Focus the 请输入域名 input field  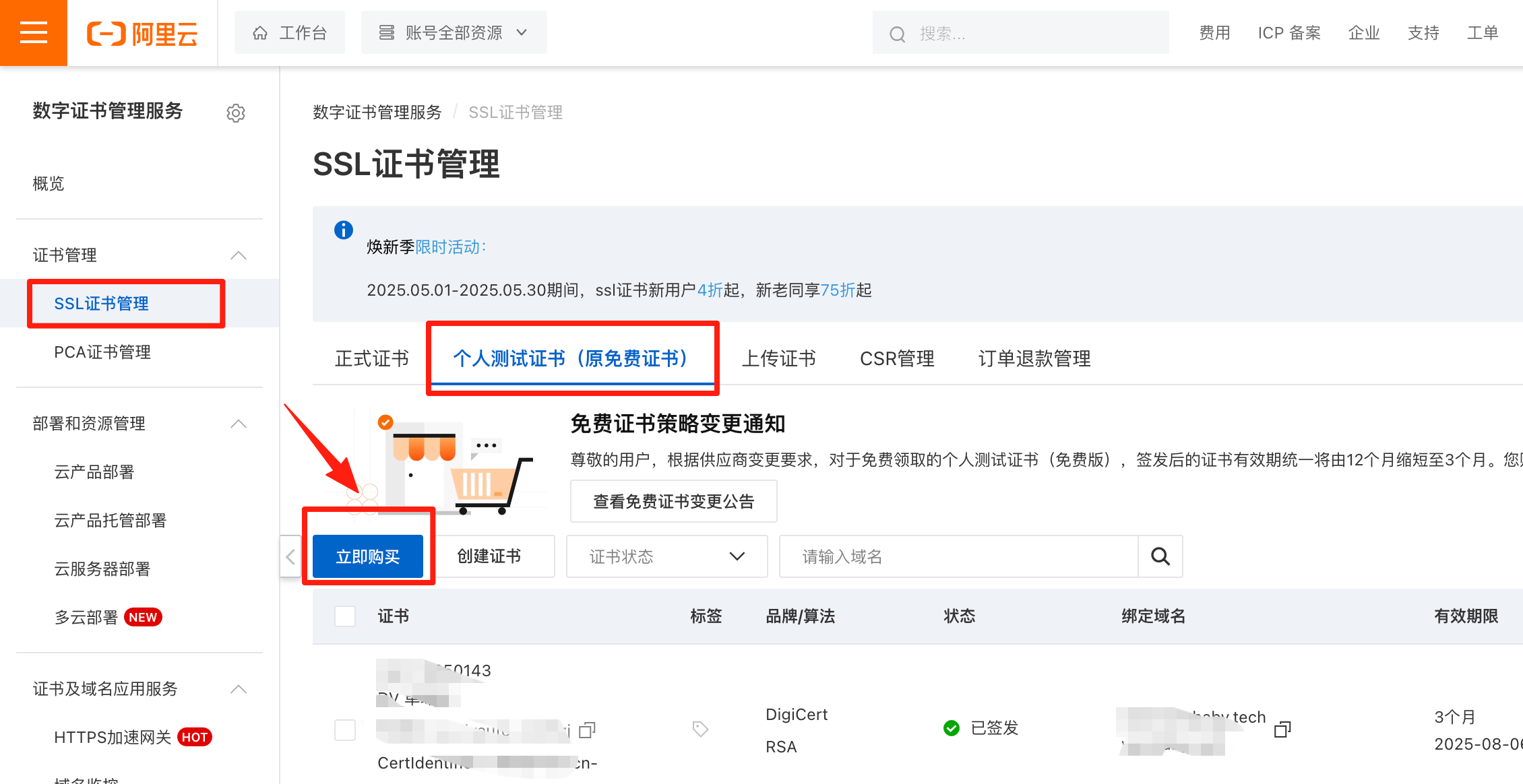(958, 556)
